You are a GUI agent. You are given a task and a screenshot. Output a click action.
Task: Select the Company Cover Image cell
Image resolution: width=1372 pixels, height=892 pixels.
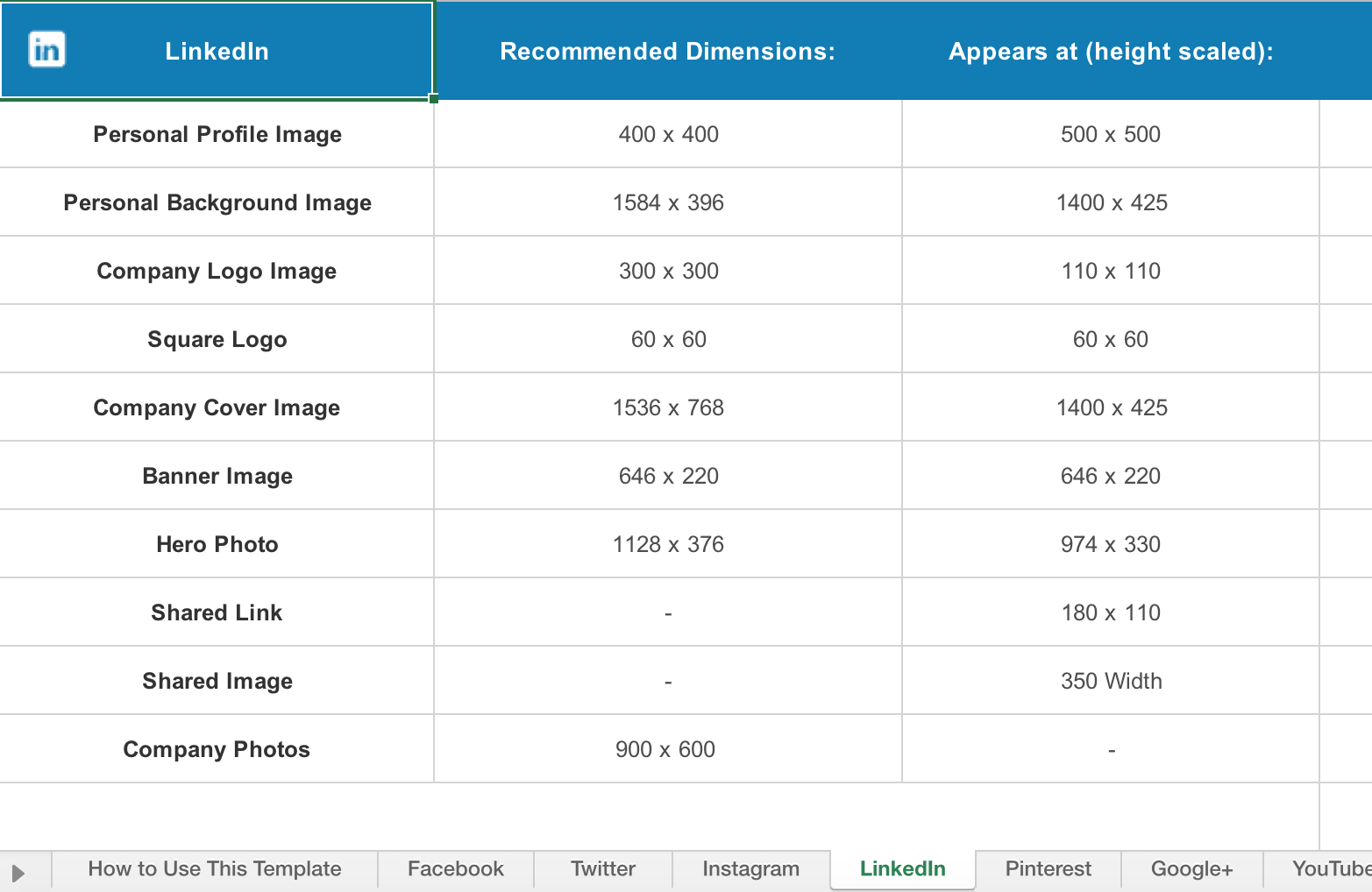(217, 407)
